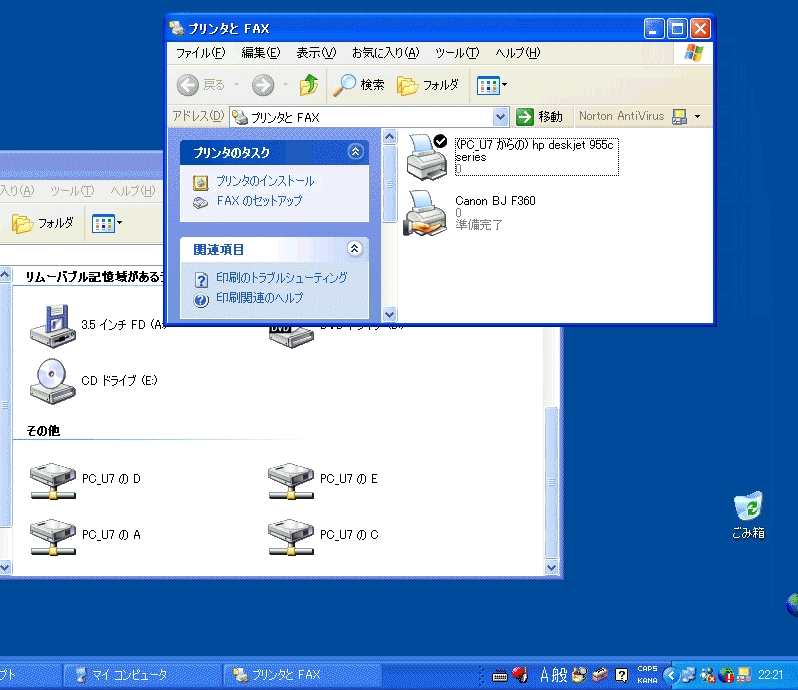Open the address bar dropdown arrow
This screenshot has width=798, height=690.
click(501, 117)
